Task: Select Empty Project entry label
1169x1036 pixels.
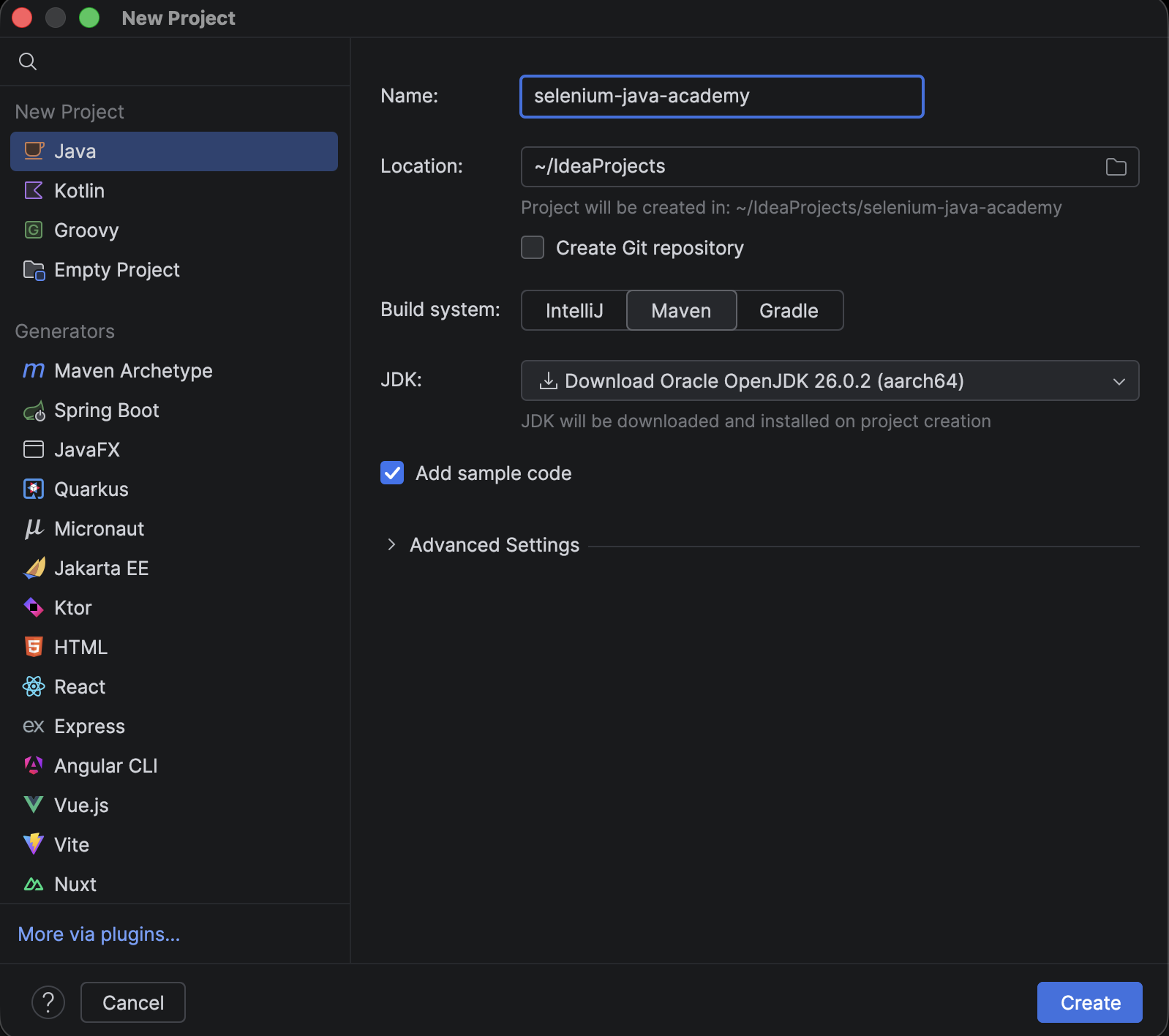Action: coord(117,270)
